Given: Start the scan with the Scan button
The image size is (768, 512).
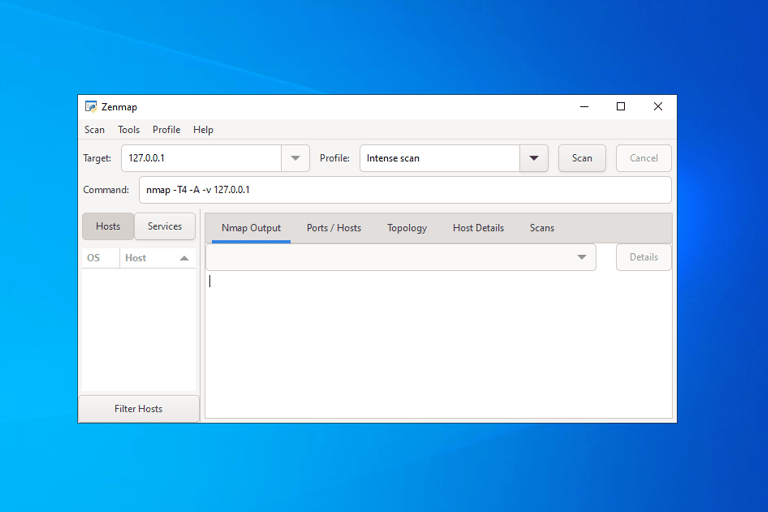Looking at the screenshot, I should coord(582,158).
